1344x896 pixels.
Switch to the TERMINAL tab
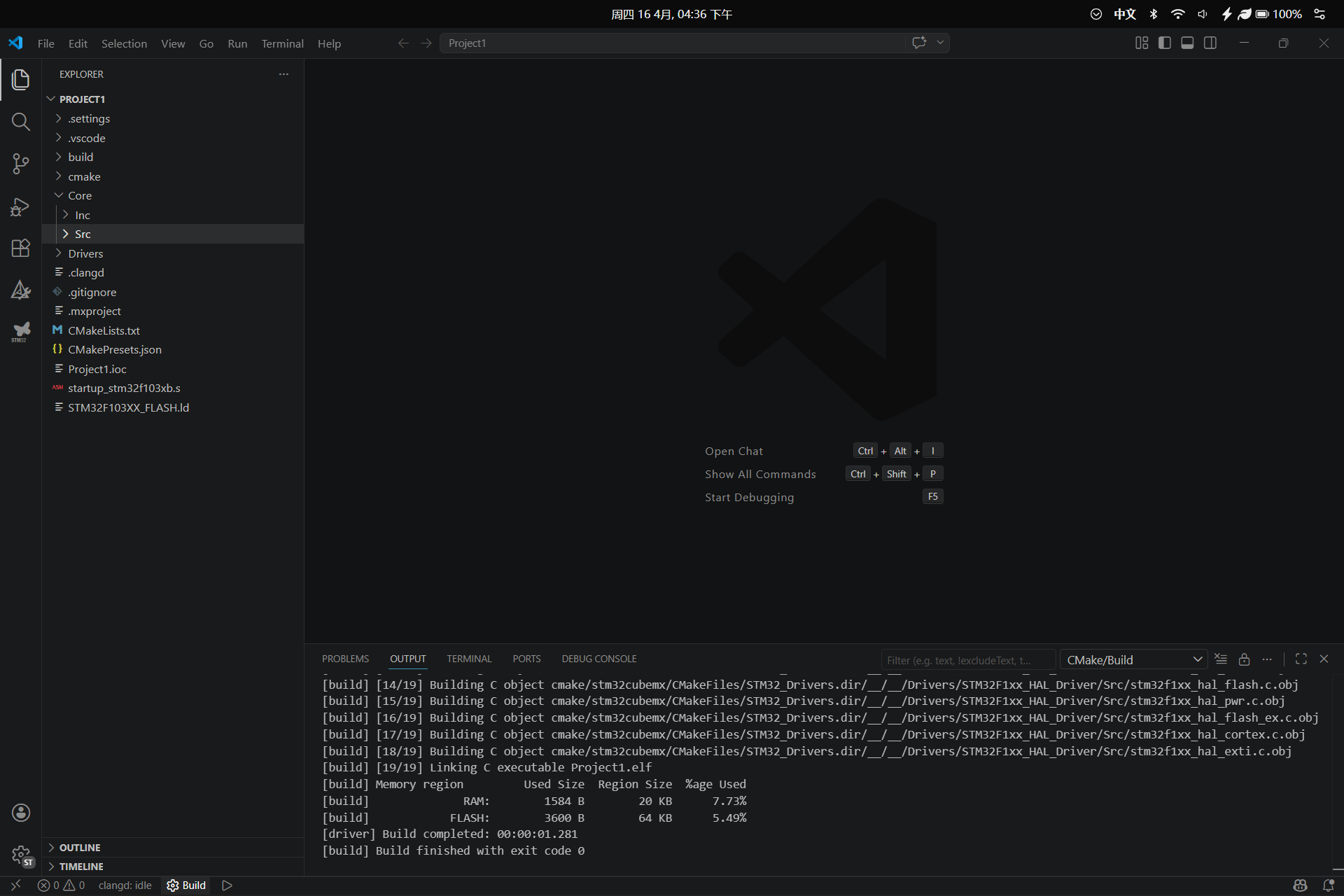[x=469, y=659]
